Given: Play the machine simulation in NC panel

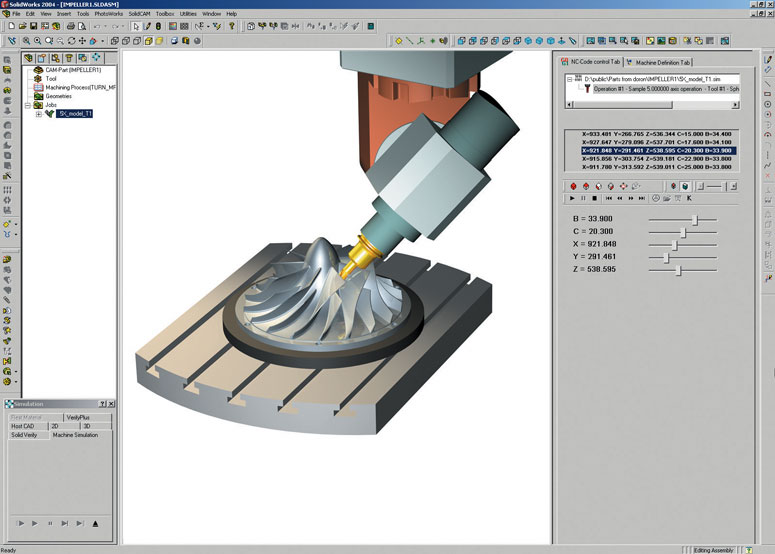Looking at the screenshot, I should pyautogui.click(x=572, y=198).
